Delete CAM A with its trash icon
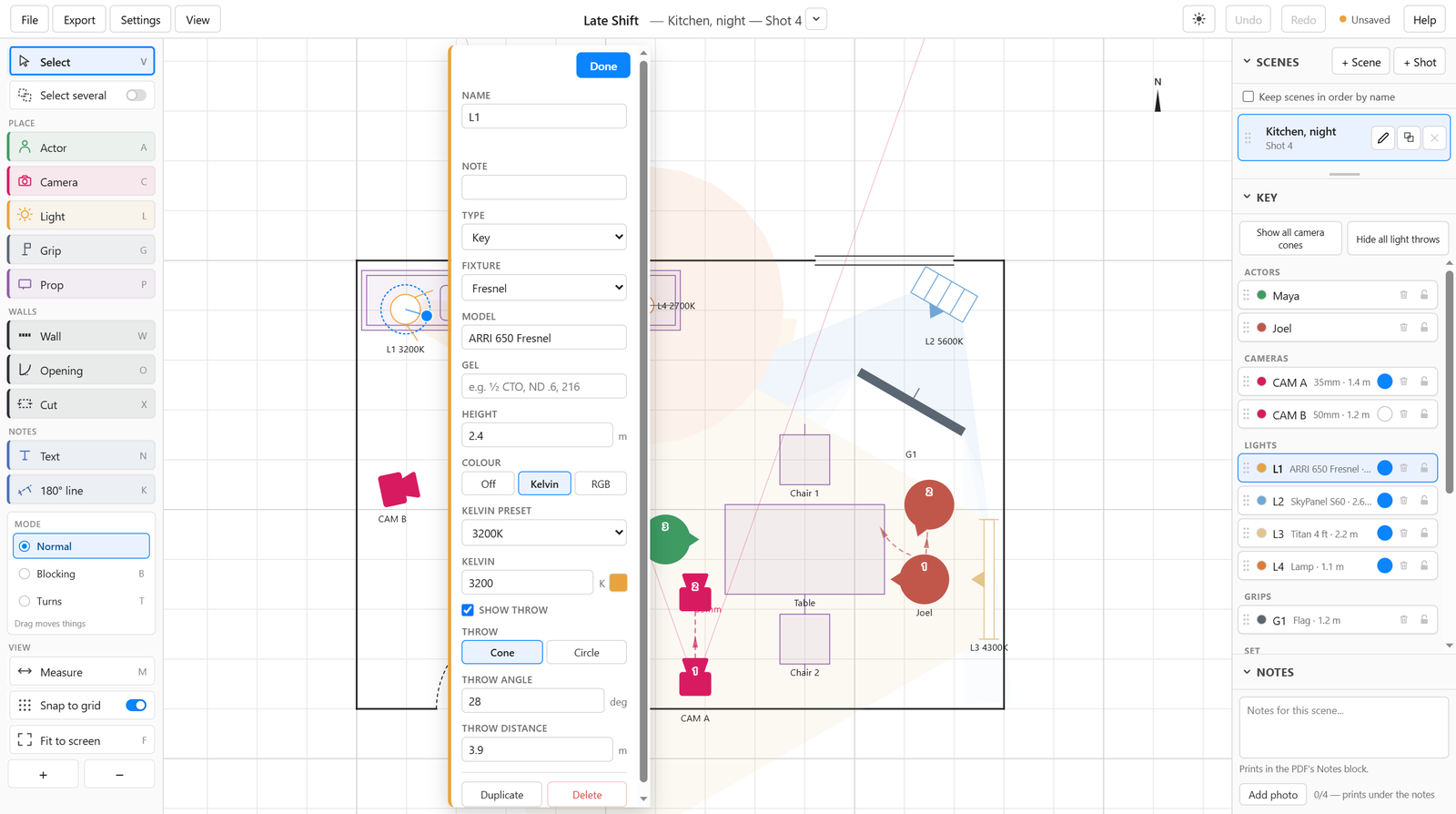This screenshot has height=814, width=1456. pos(1403,382)
